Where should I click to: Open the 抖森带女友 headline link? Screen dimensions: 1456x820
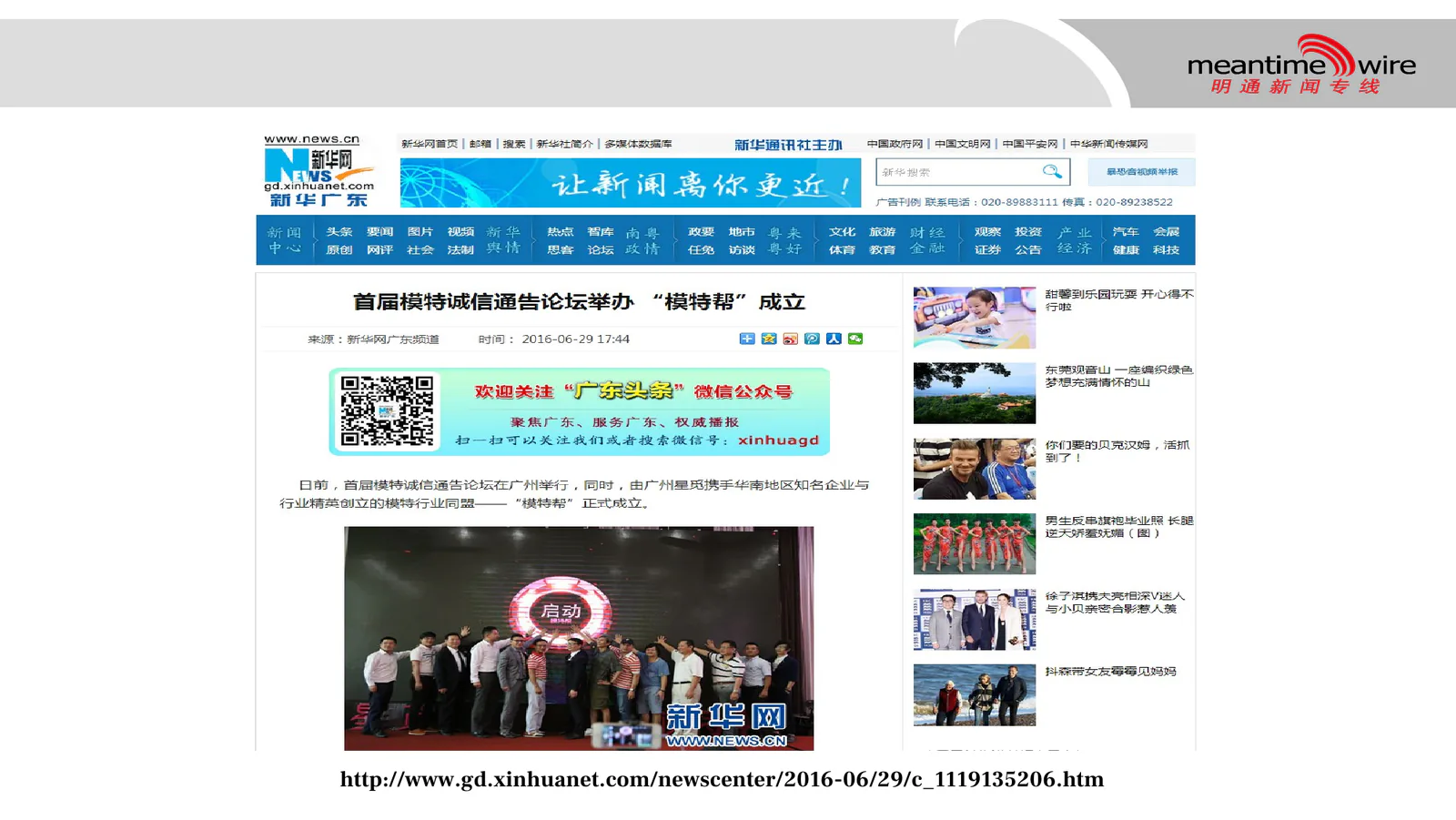tap(1110, 672)
